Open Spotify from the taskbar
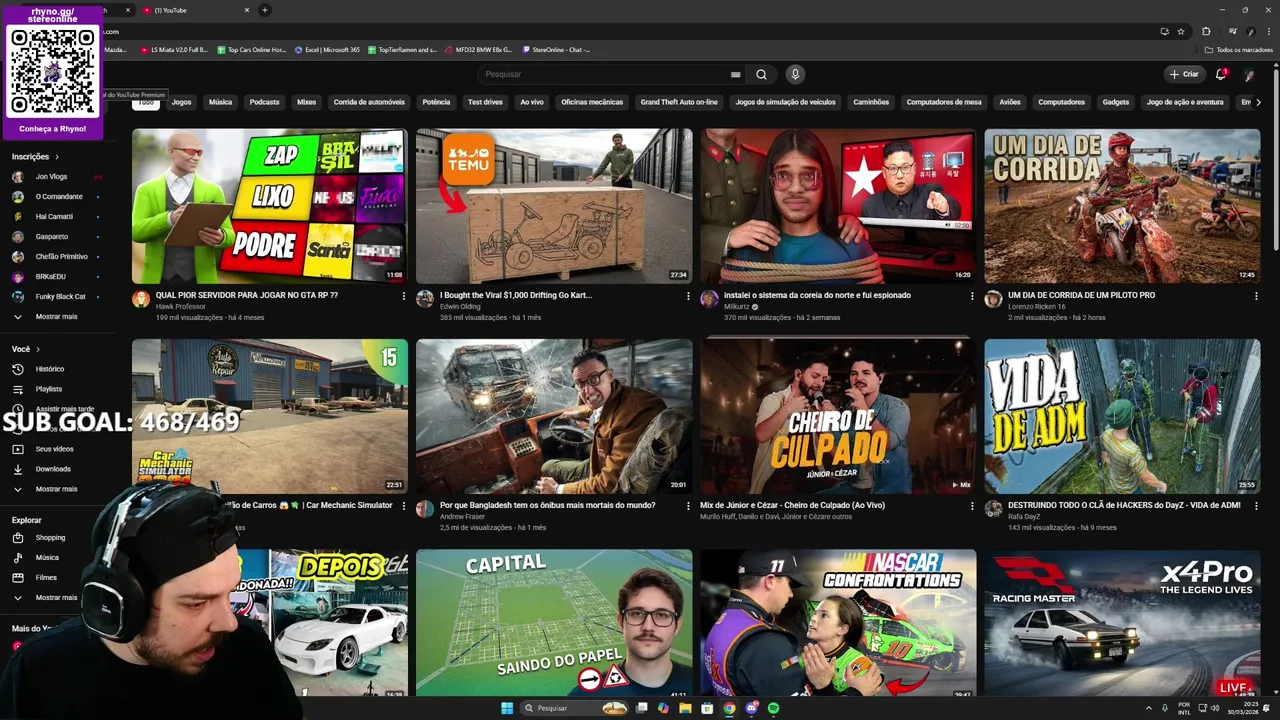Image resolution: width=1280 pixels, height=720 pixels. point(773,708)
